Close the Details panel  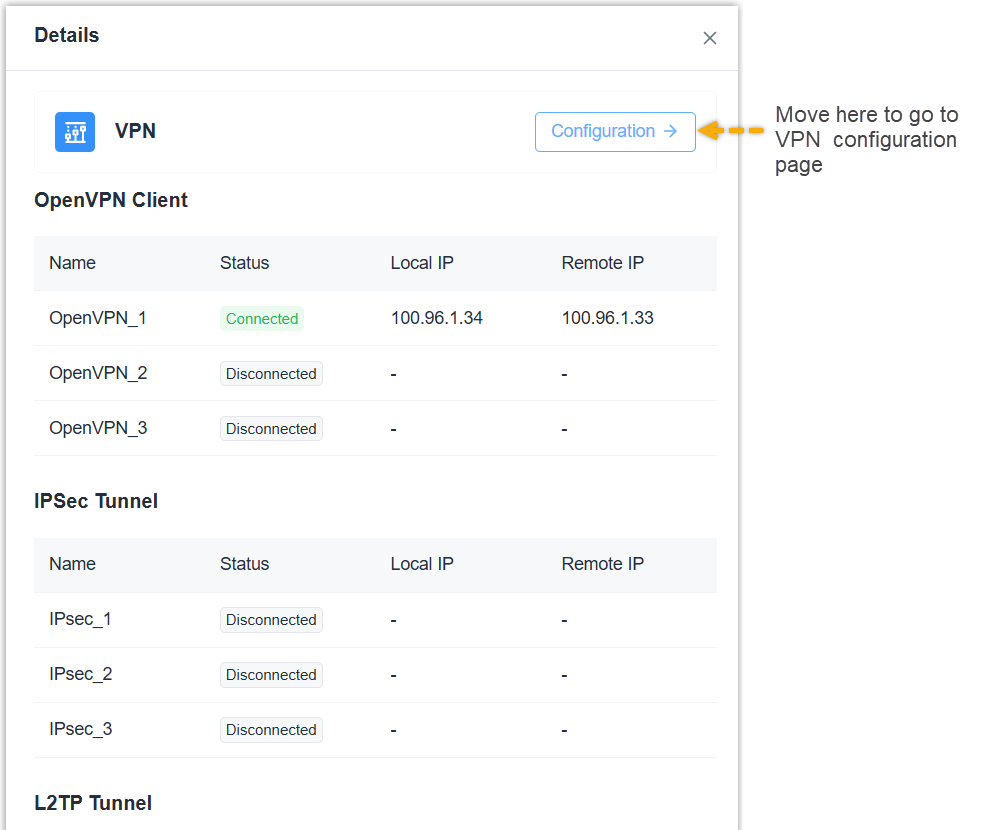[710, 38]
